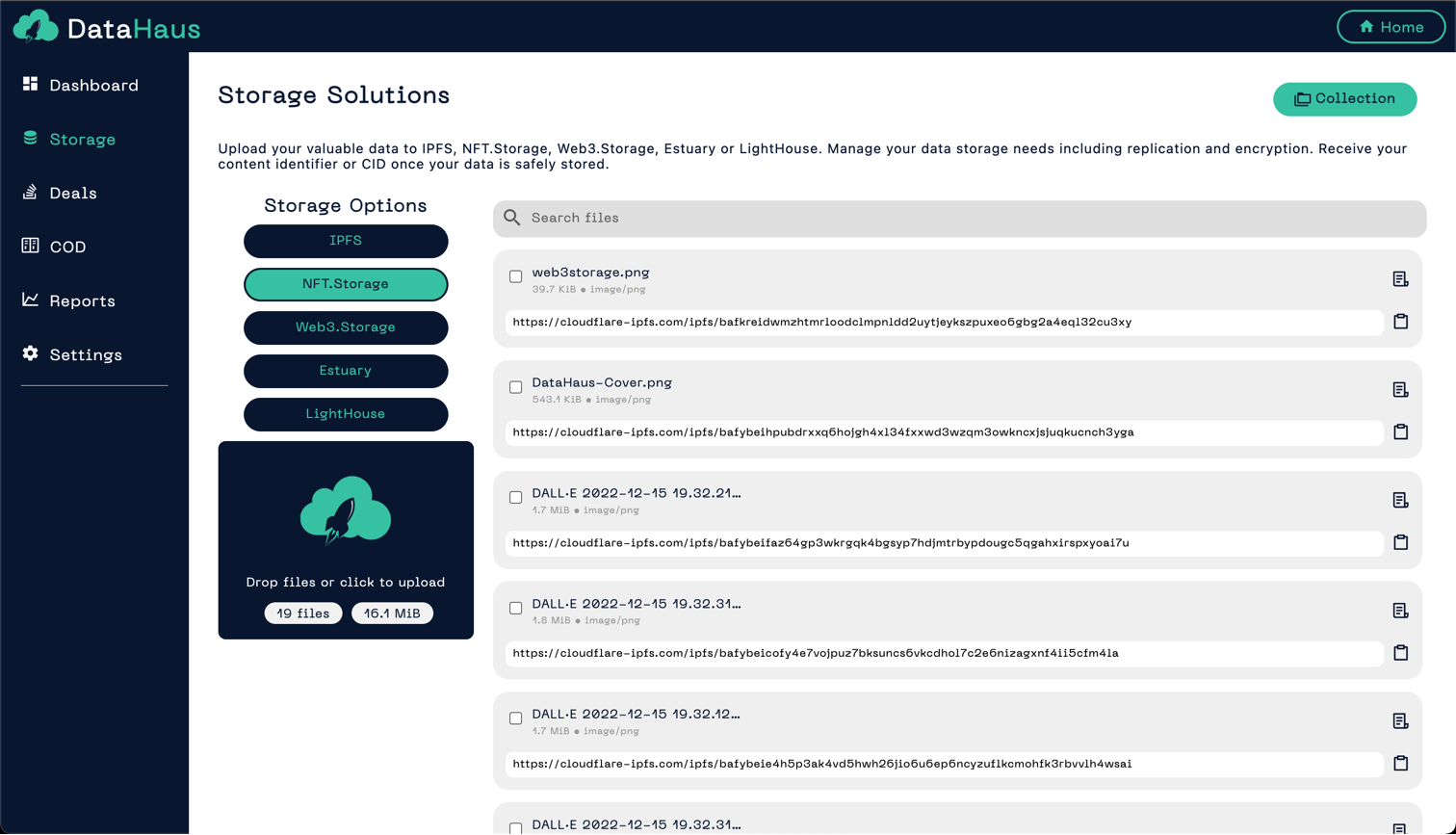1456x835 pixels.
Task: Click the 19 files counter badge
Action: 303,613
